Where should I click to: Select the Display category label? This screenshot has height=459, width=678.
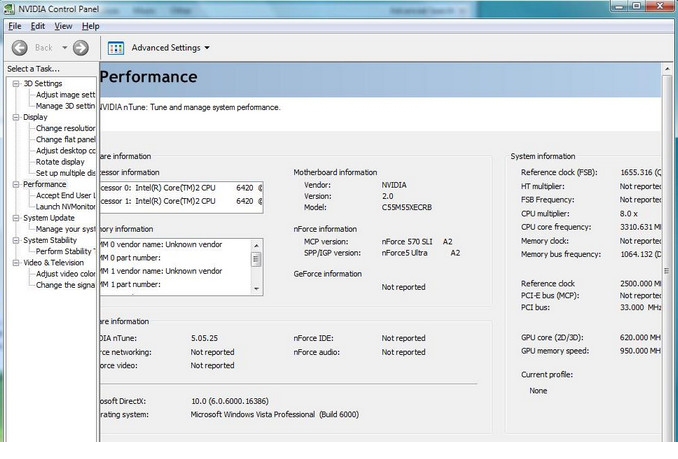tap(35, 117)
